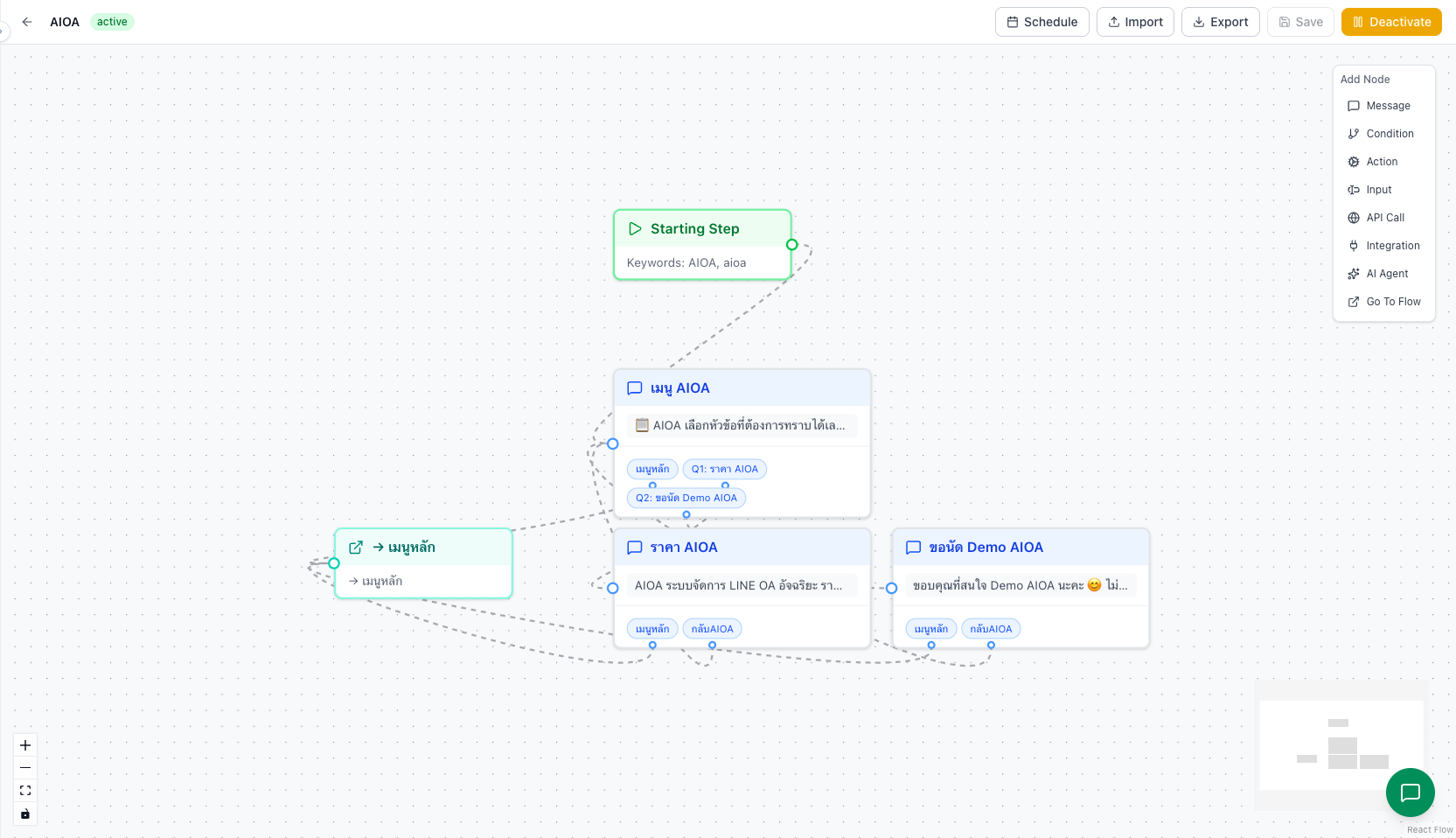Select the Message node icon in Add Node
The image size is (1456, 838).
pos(1354,105)
